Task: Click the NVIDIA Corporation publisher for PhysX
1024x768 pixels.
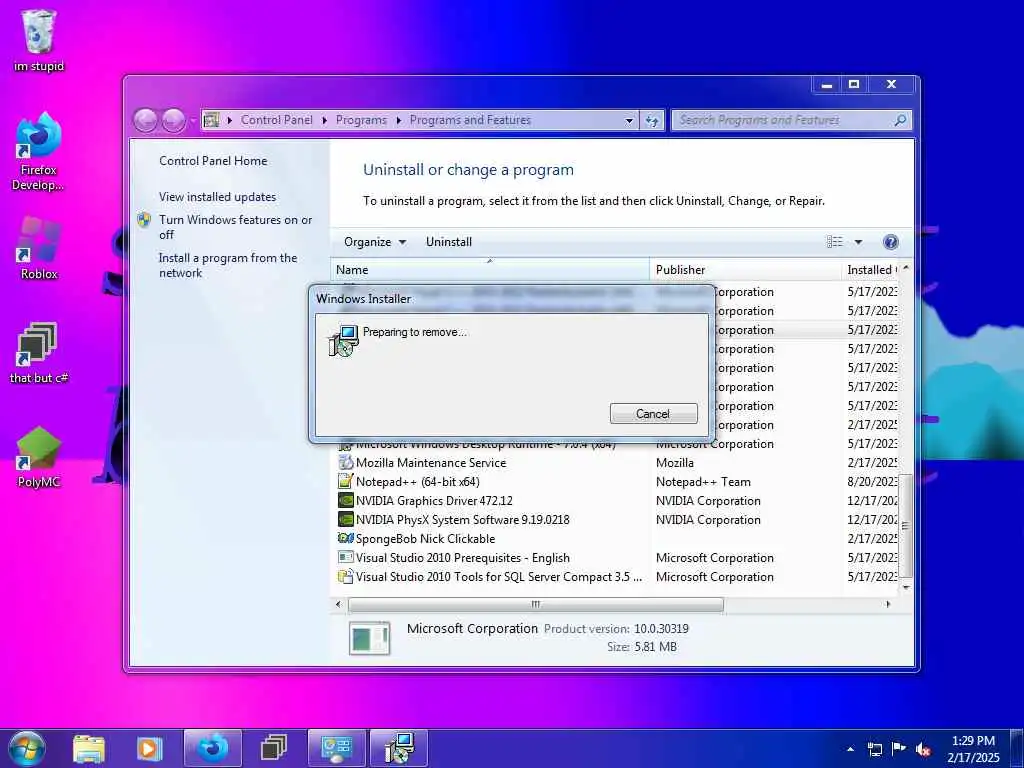Action: click(708, 519)
